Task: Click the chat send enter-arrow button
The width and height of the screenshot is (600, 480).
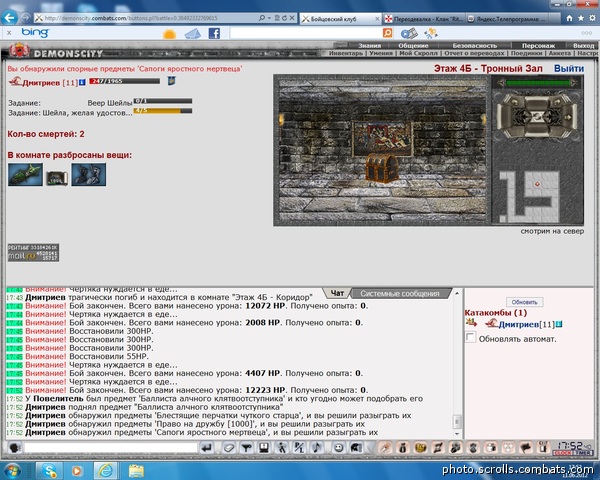Action: pos(207,447)
